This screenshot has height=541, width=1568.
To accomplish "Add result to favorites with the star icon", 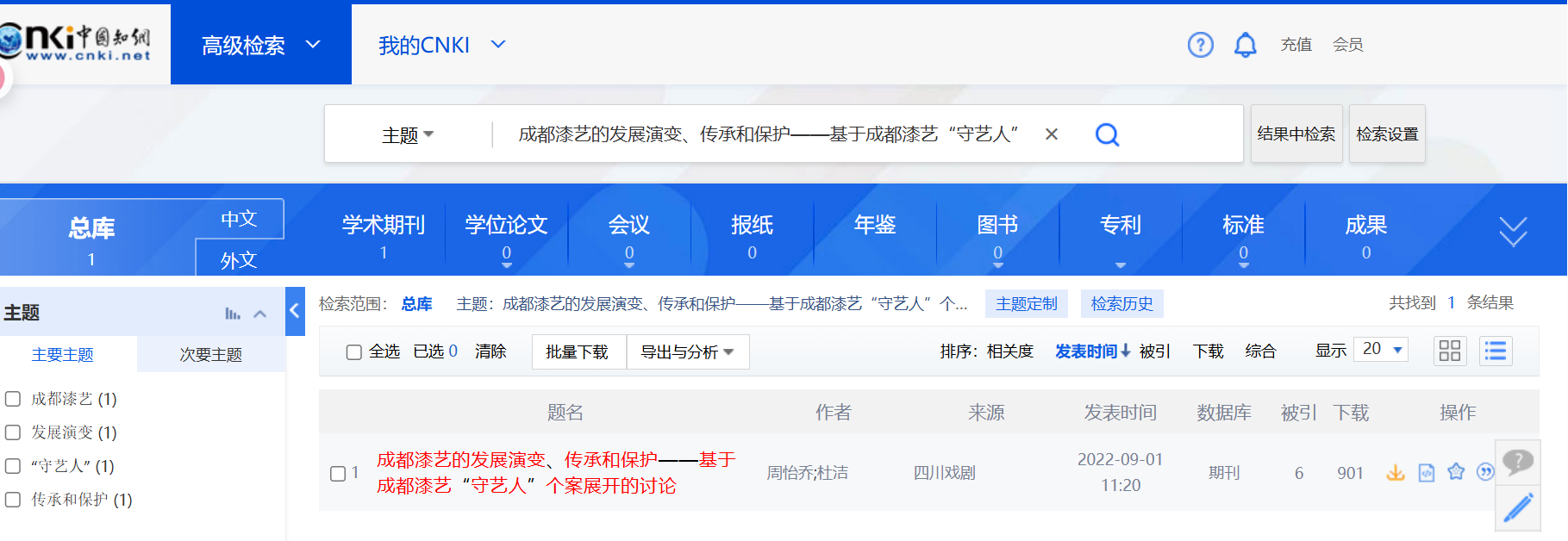I will [1456, 472].
